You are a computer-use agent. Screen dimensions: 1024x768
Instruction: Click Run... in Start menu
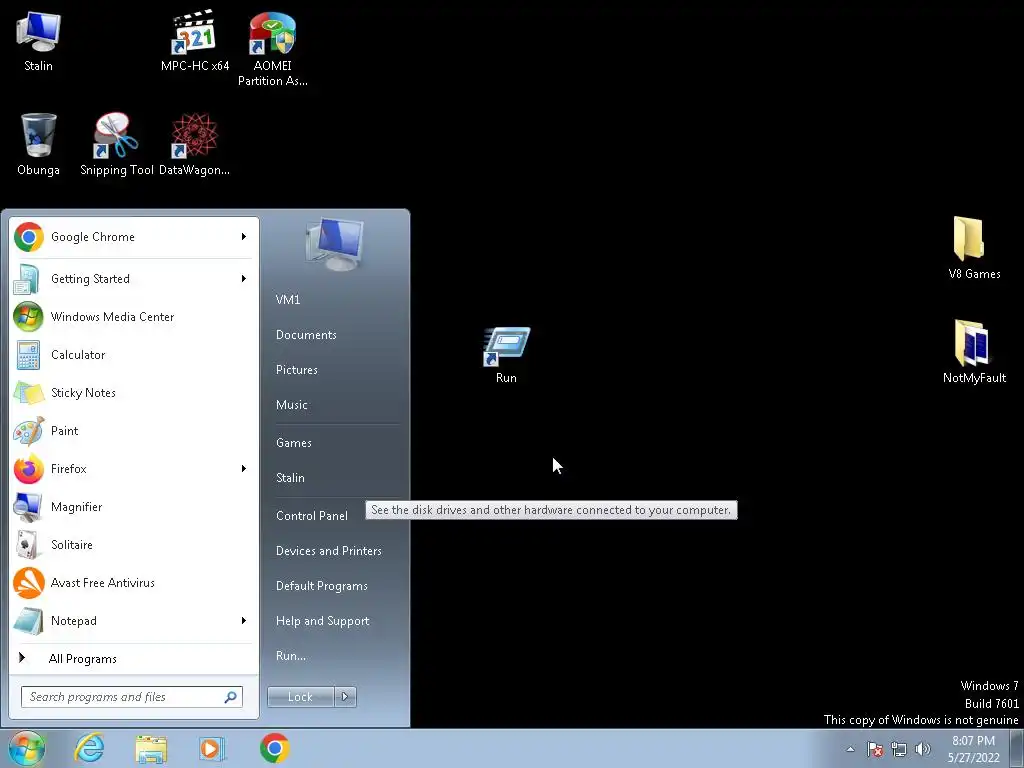click(x=291, y=656)
